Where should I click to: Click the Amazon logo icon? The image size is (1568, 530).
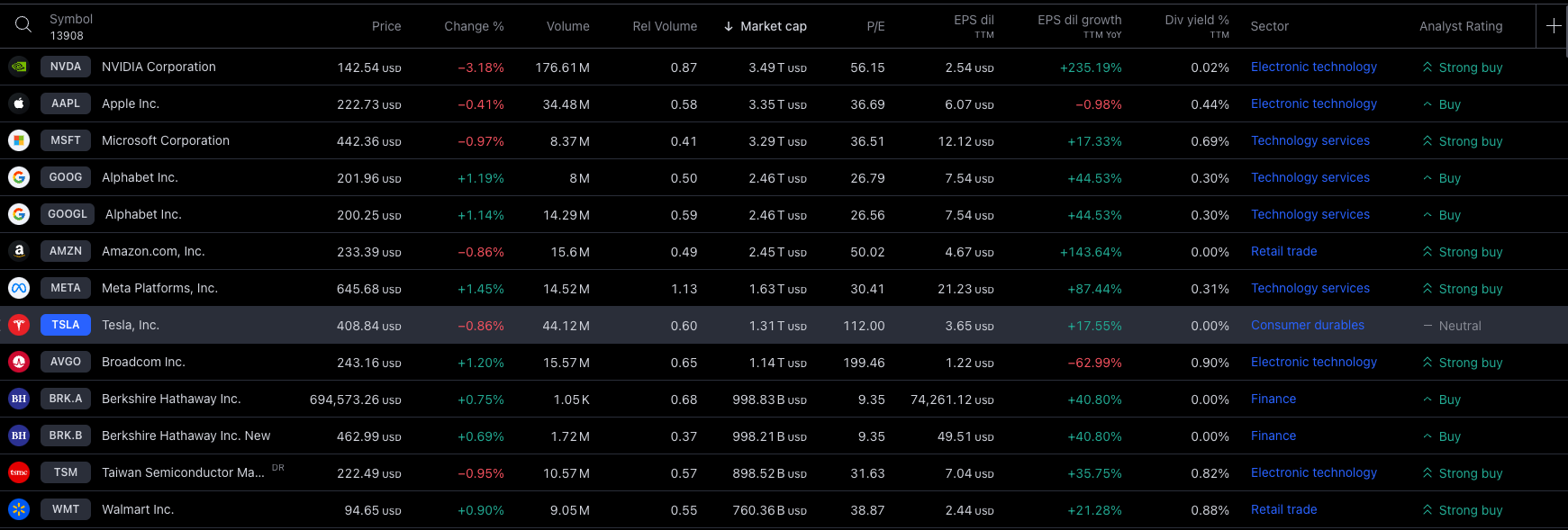click(x=19, y=251)
